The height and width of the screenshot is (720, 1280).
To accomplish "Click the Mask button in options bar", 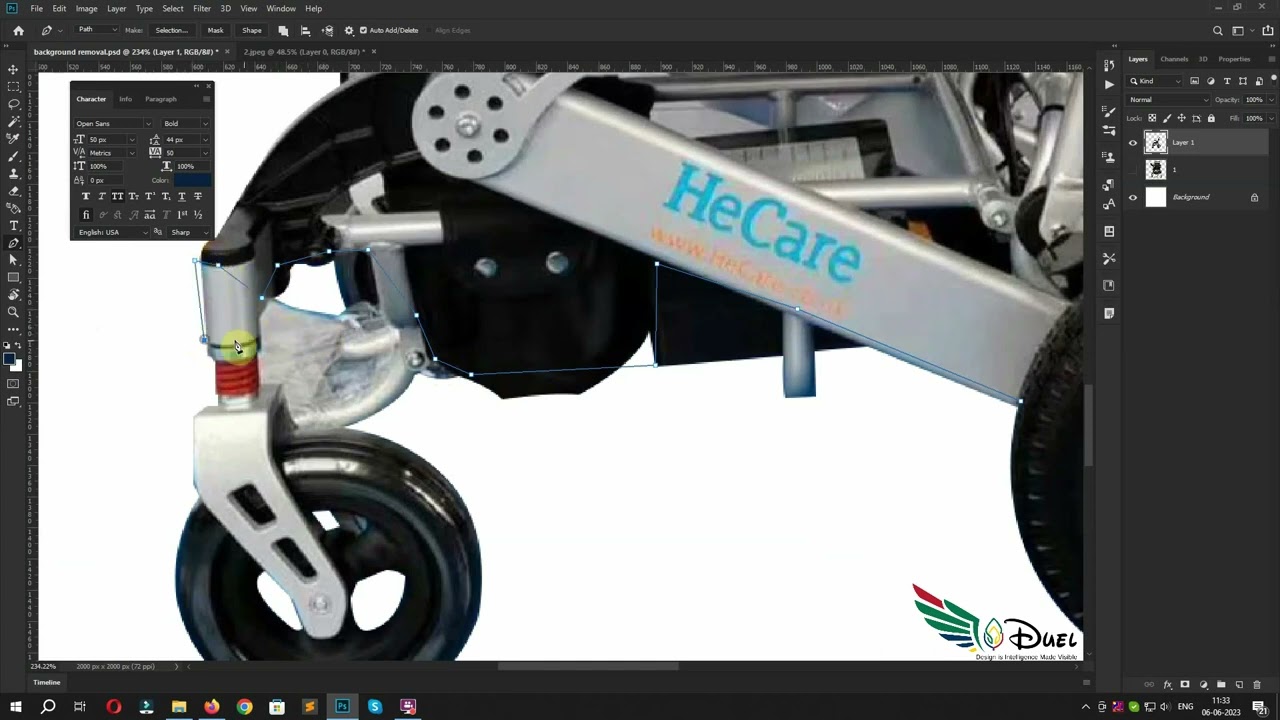I will click(215, 30).
